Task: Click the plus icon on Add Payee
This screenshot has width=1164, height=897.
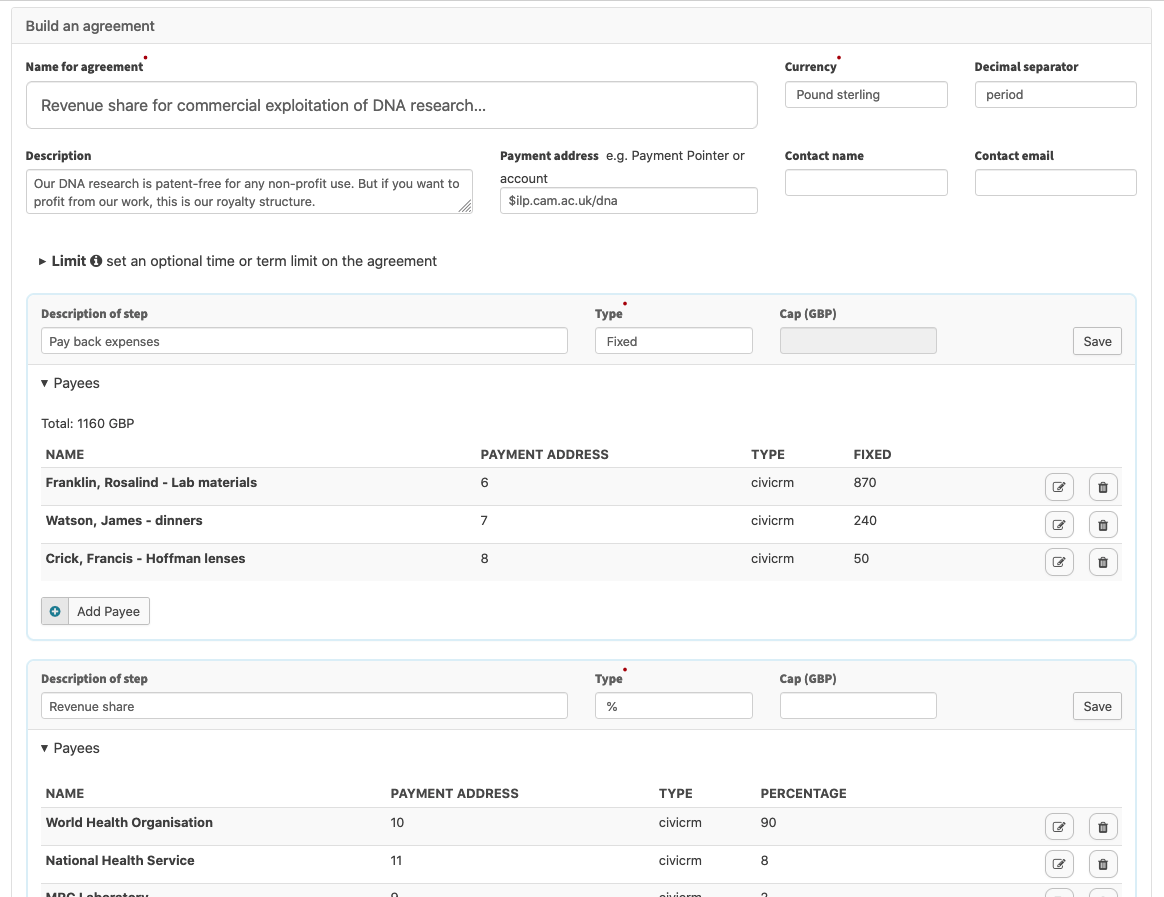Action: pos(55,610)
